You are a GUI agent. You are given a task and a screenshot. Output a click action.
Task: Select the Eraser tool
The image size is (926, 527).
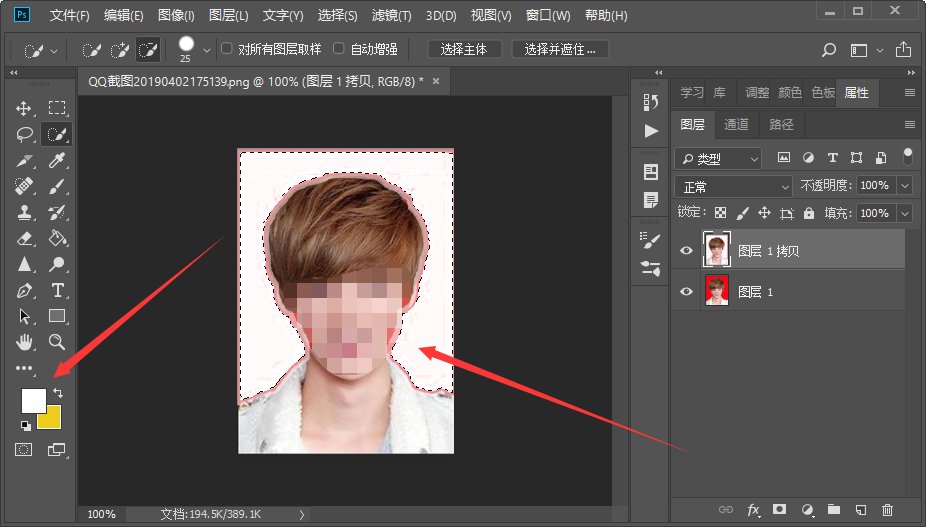[x=24, y=238]
